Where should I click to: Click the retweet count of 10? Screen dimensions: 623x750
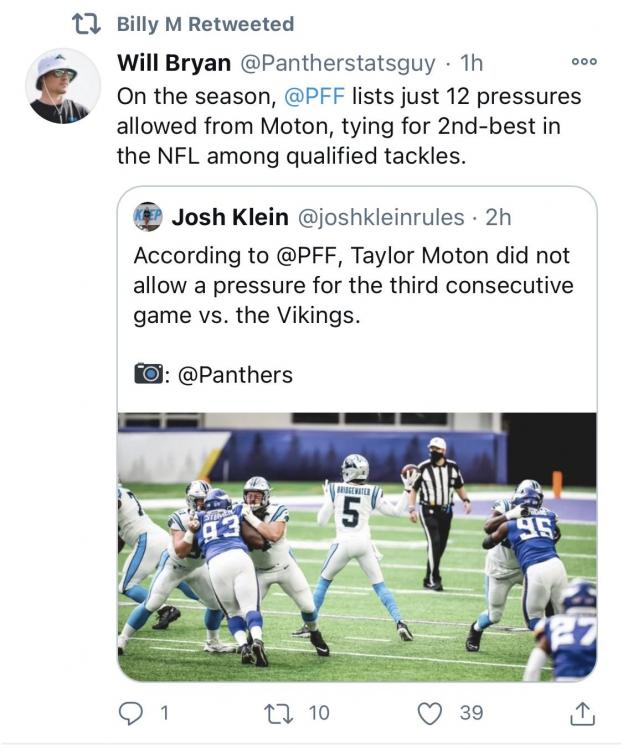coord(319,713)
